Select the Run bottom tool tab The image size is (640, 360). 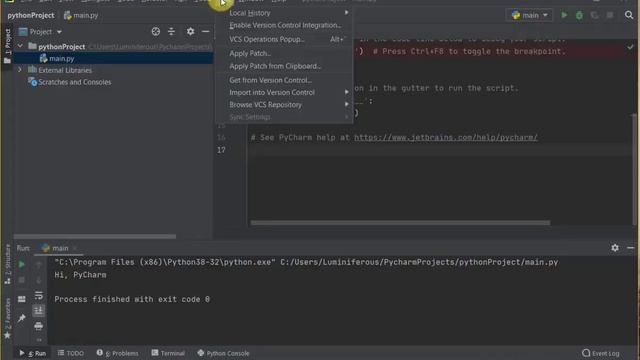click(x=33, y=353)
